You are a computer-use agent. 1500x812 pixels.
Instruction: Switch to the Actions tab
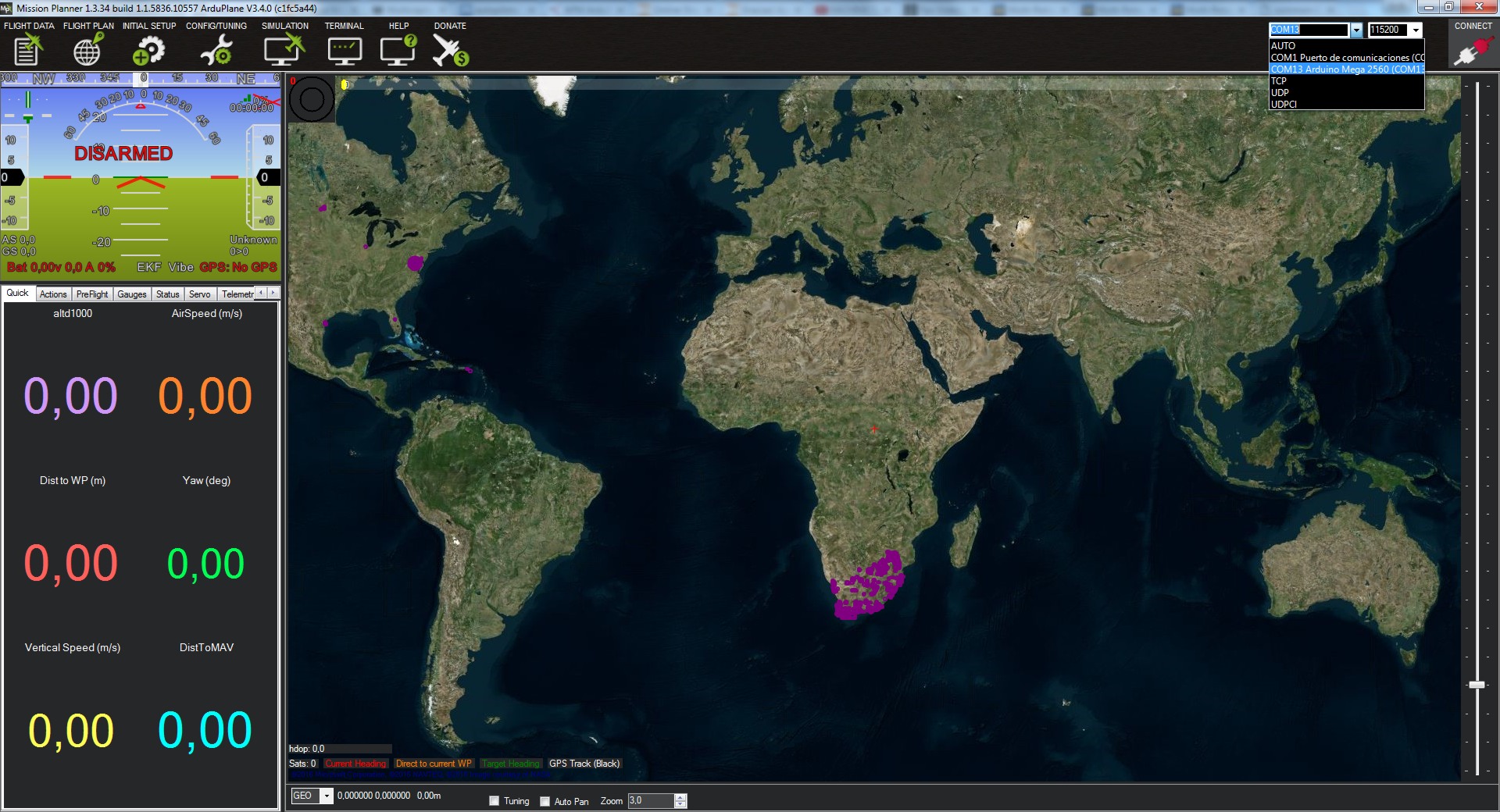click(x=53, y=294)
